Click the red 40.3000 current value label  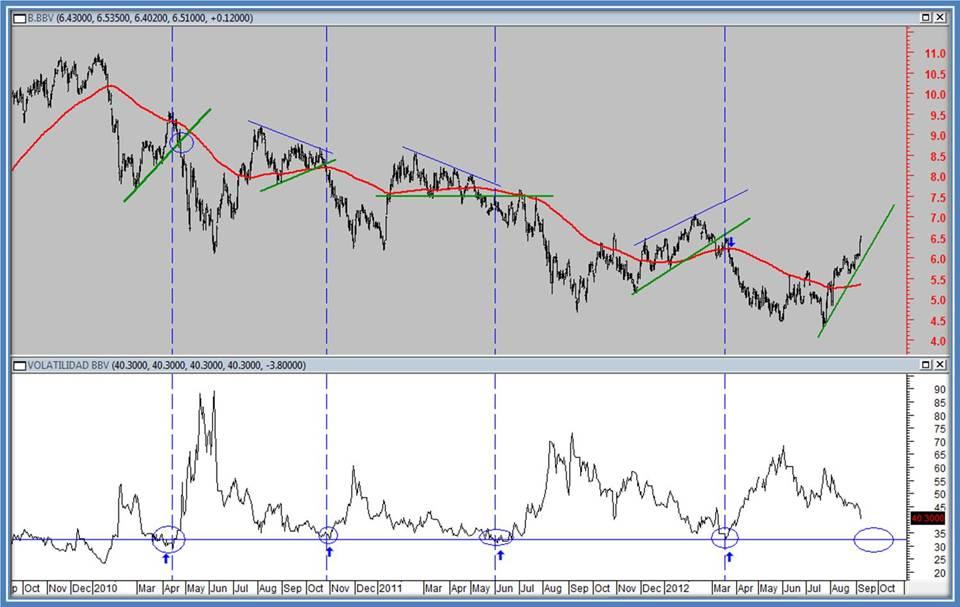point(928,518)
